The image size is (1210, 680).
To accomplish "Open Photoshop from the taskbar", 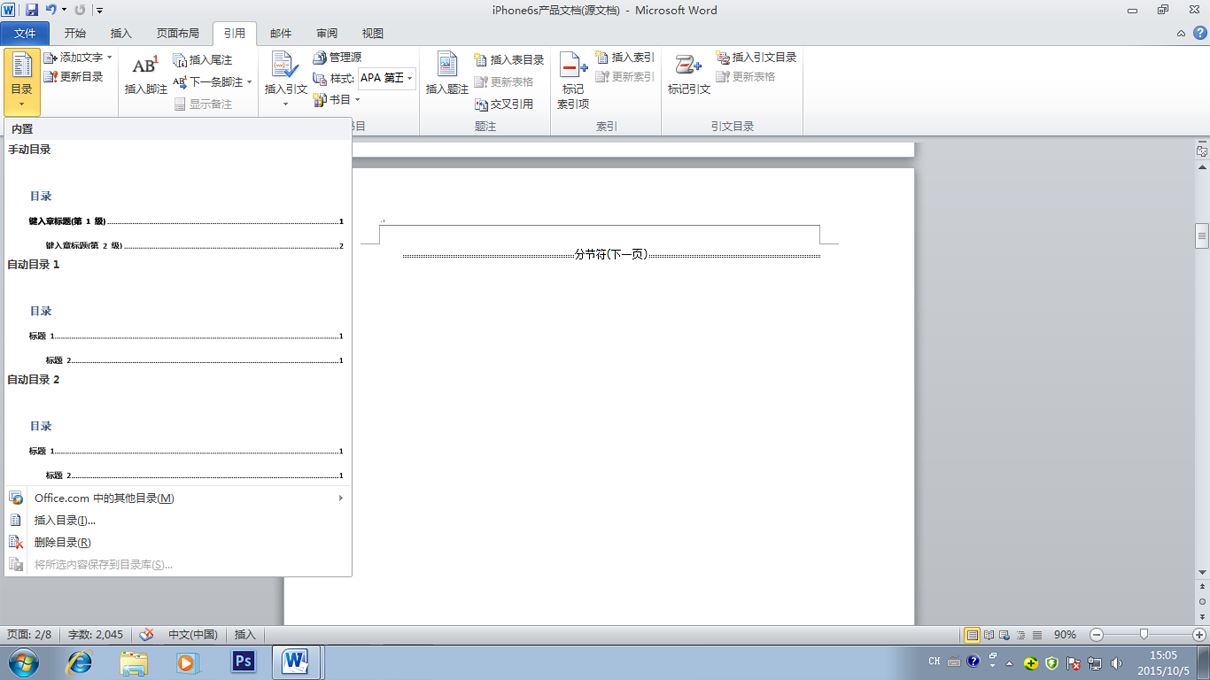I will [243, 662].
